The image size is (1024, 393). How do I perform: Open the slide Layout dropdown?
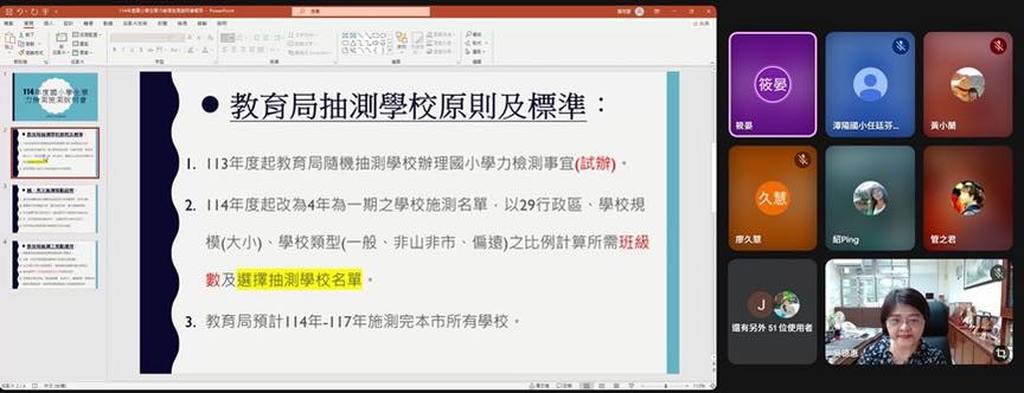click(x=86, y=34)
